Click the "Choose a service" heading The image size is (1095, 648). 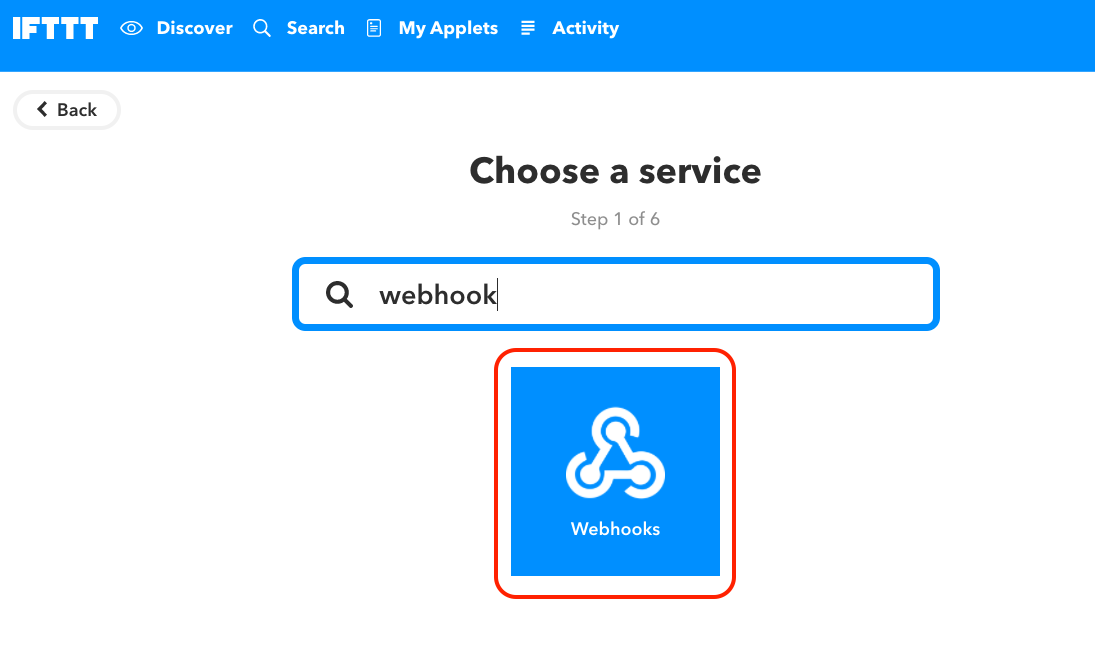click(x=615, y=171)
